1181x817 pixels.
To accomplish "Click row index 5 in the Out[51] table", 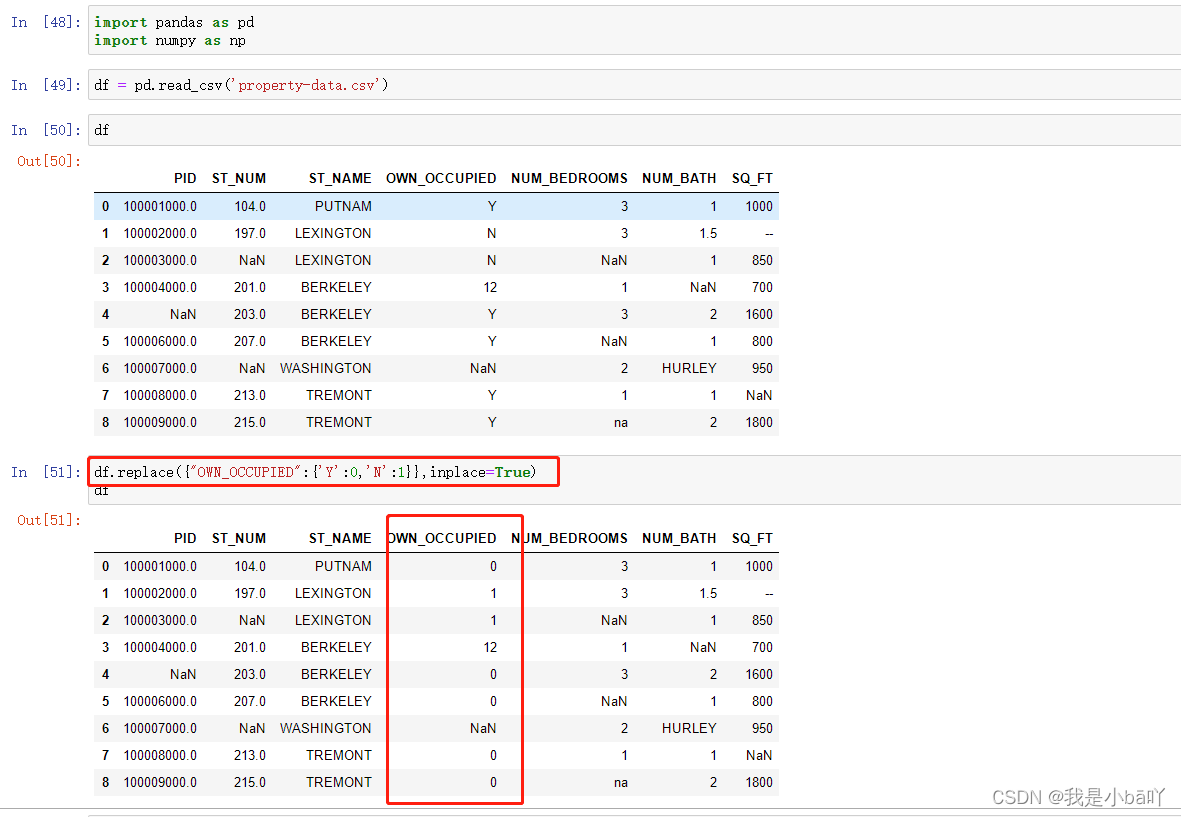I will [105, 701].
